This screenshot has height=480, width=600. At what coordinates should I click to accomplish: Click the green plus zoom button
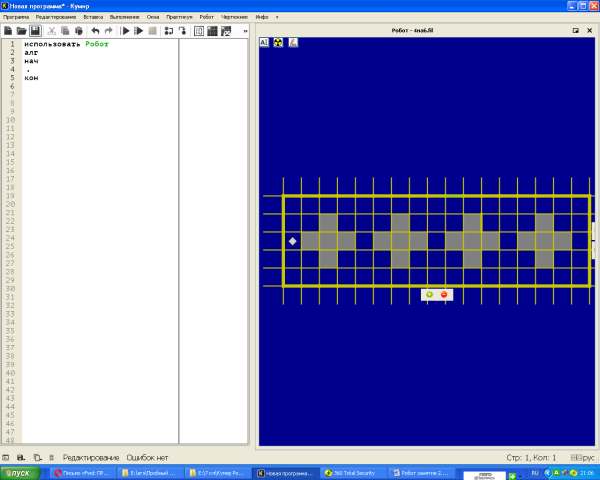[429, 294]
